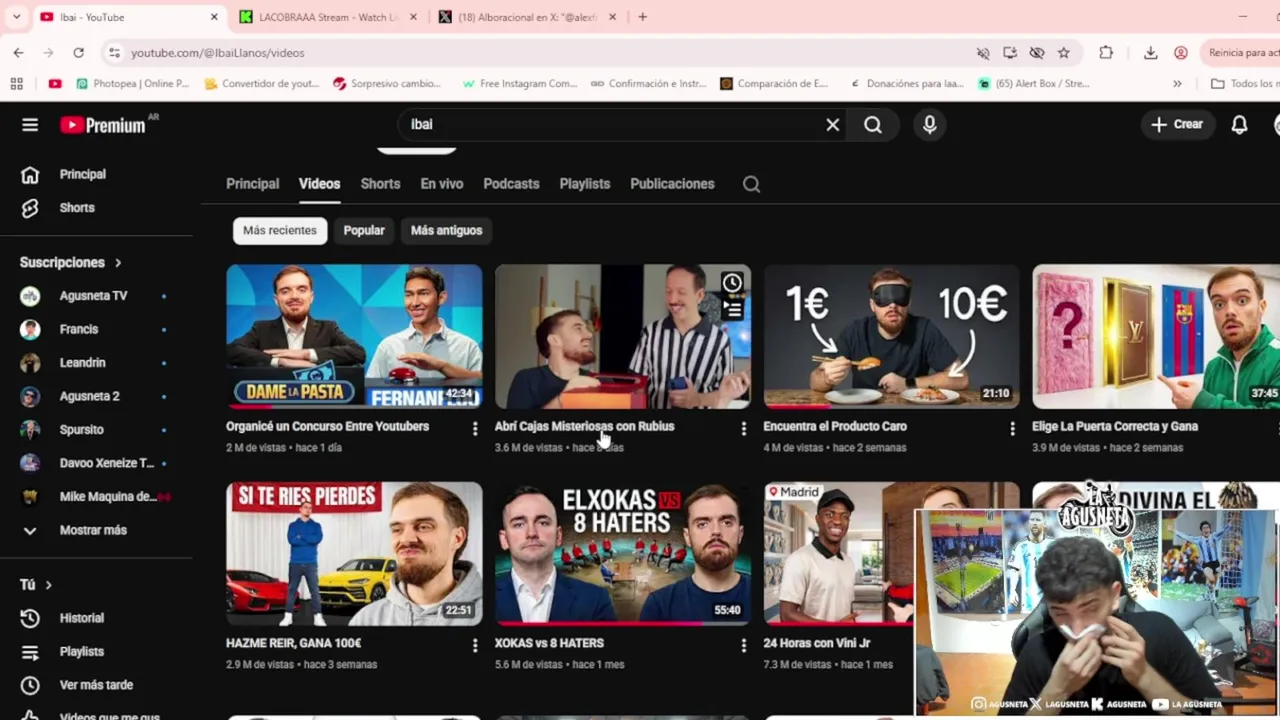Open Organicé un Concurso Entre Youtubers thumbnail

click(354, 336)
